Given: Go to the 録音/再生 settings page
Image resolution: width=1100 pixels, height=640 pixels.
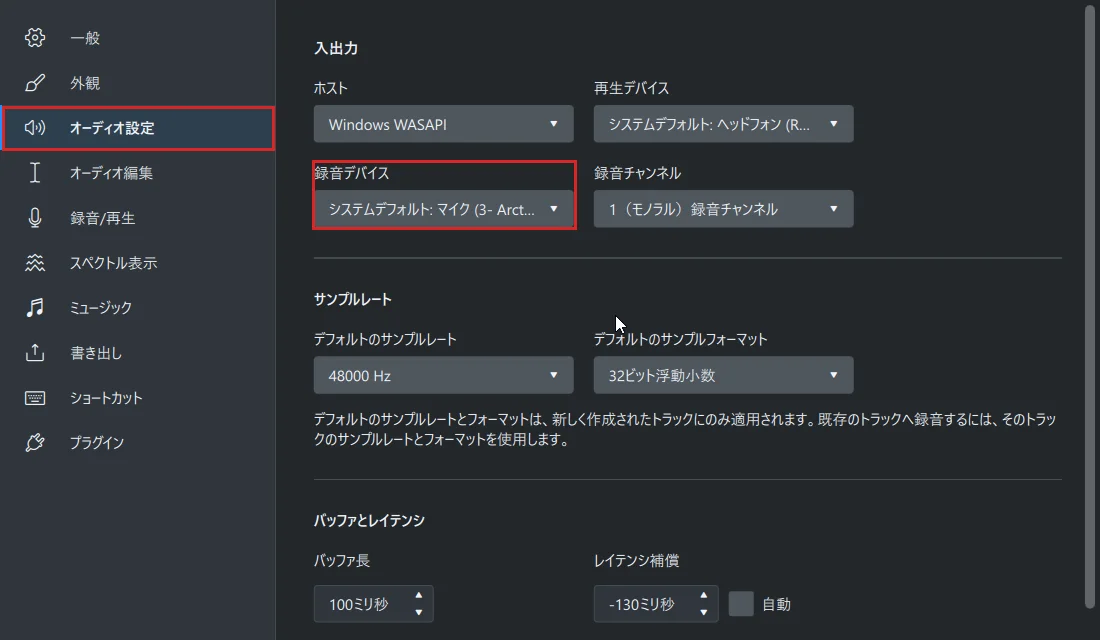Looking at the screenshot, I should click(138, 218).
